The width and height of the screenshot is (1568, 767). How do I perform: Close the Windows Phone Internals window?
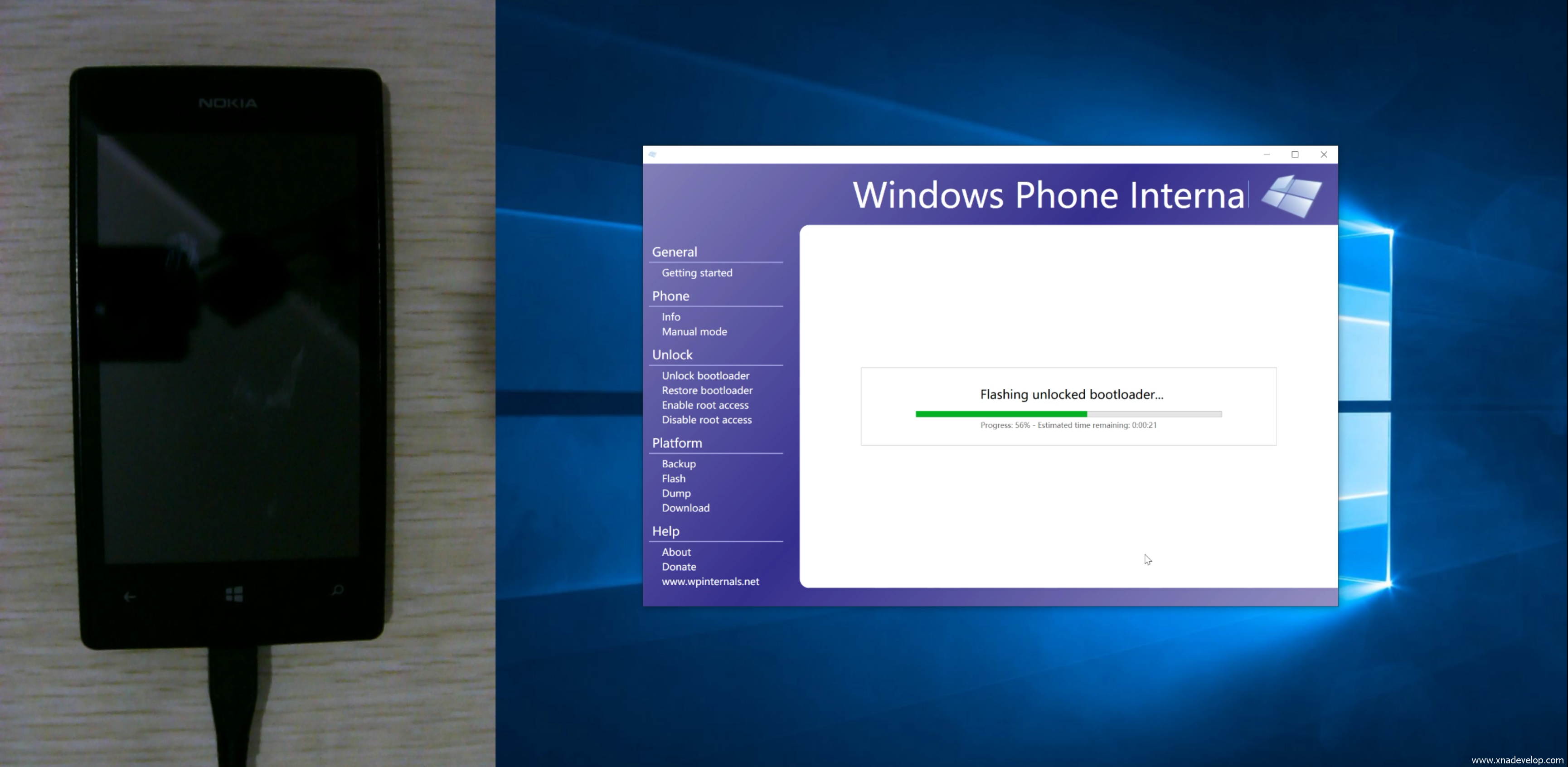[x=1324, y=155]
